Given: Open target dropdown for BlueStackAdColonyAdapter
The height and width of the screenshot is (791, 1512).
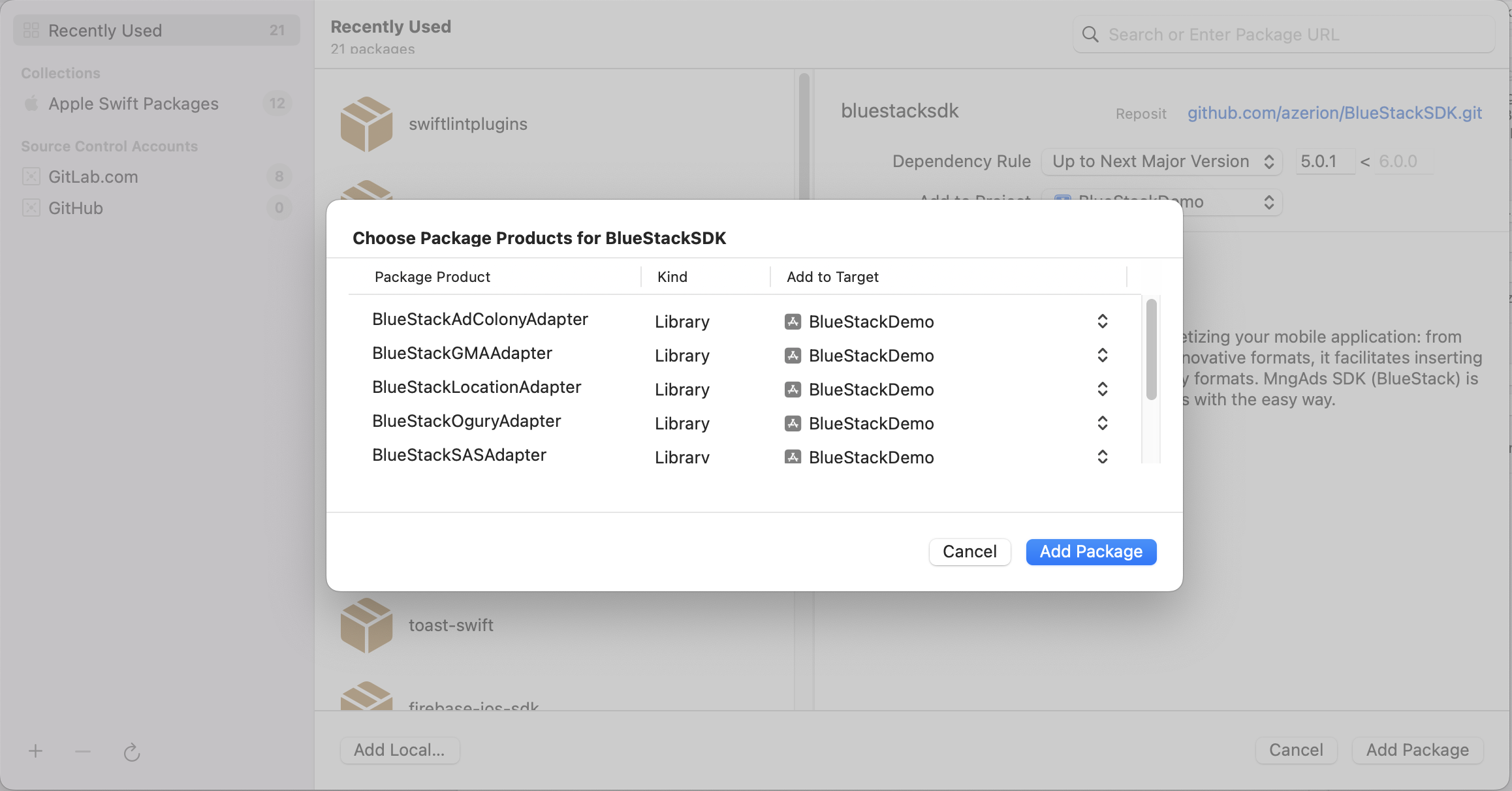Looking at the screenshot, I should (1102, 321).
